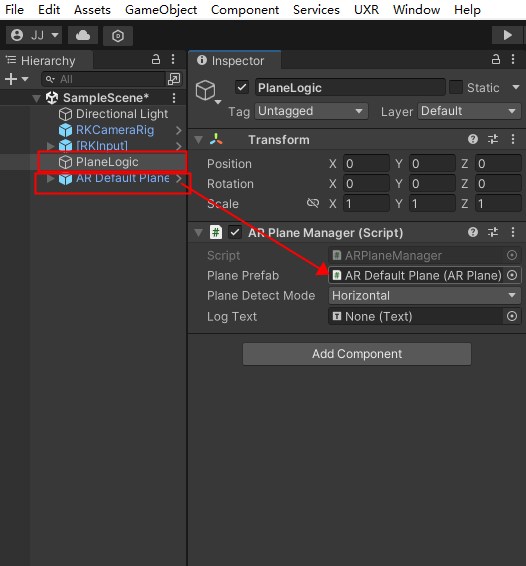Toggle the PlaneLogic active checkbox

click(242, 87)
